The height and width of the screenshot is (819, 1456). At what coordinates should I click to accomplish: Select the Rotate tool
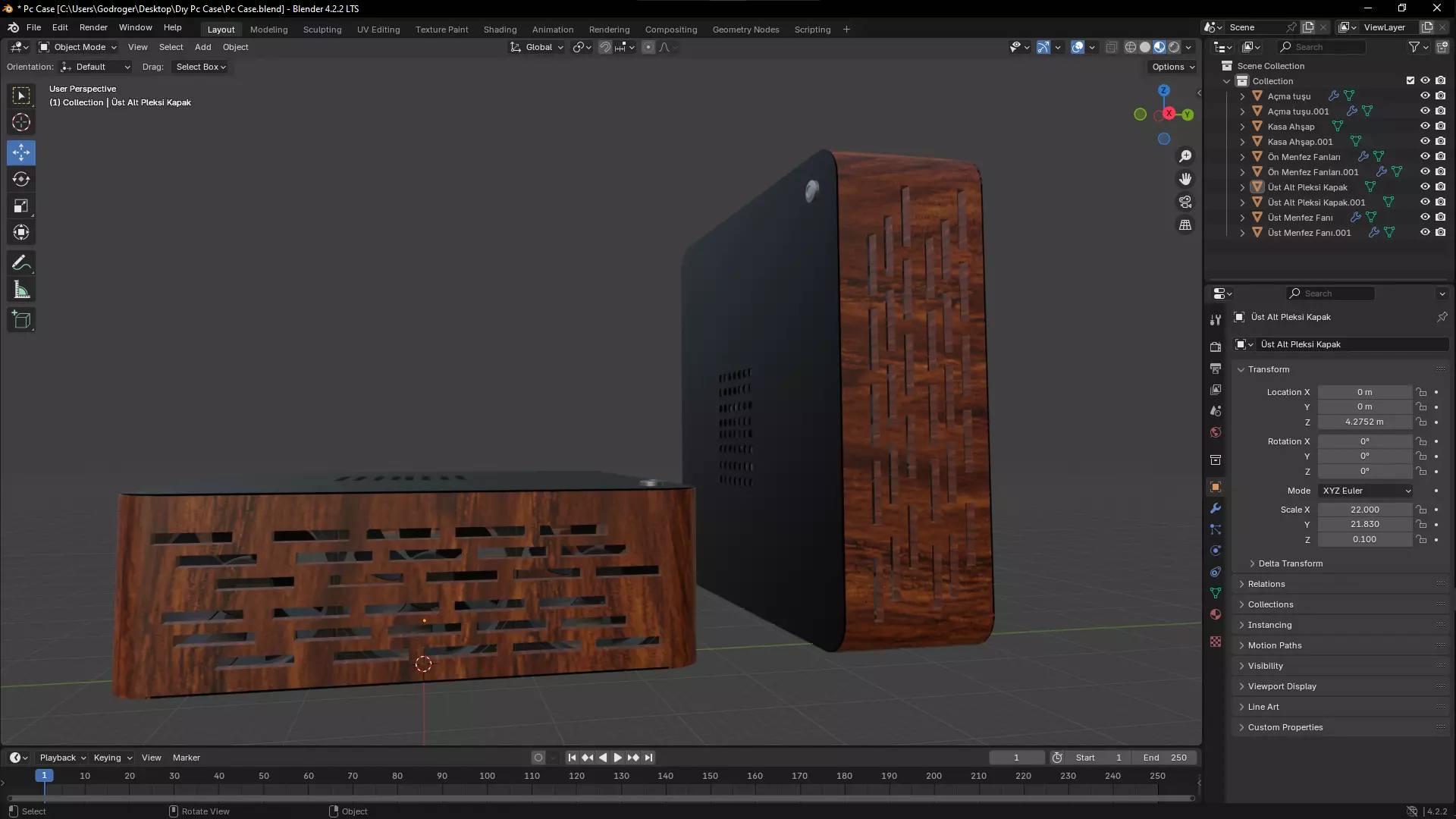pyautogui.click(x=21, y=179)
